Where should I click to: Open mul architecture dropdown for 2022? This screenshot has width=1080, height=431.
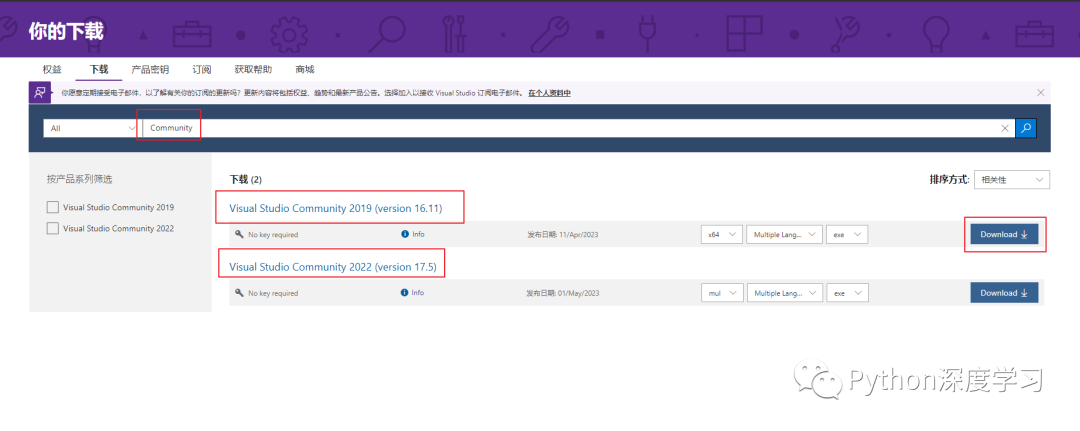coord(722,293)
